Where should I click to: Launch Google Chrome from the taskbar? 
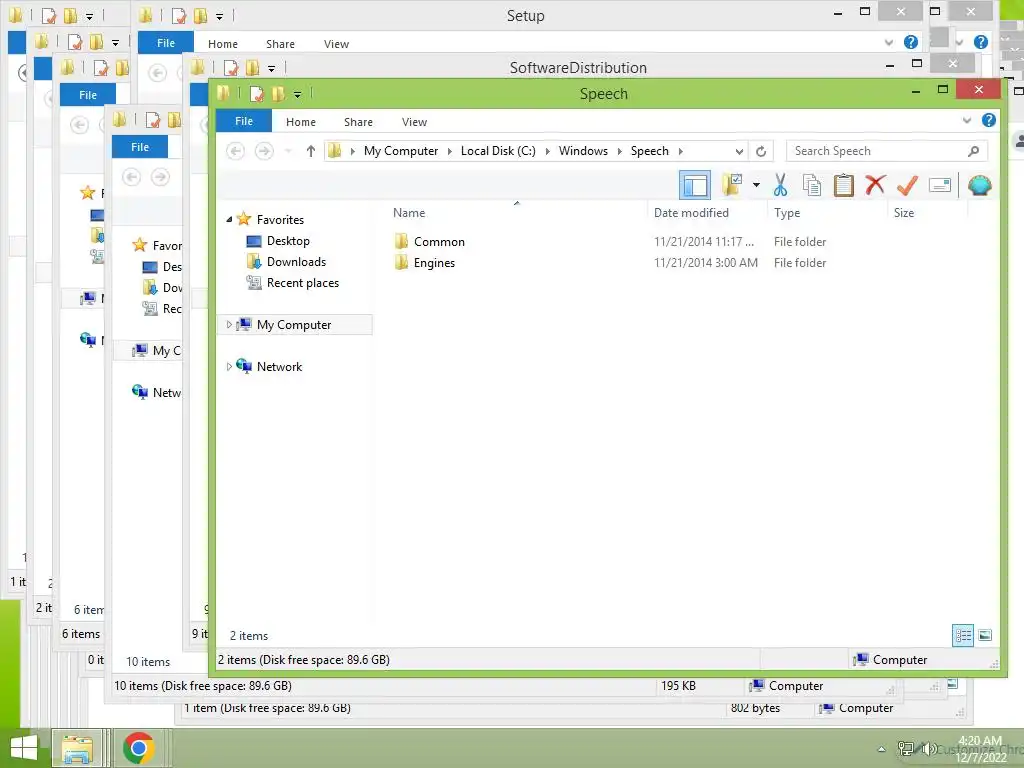[x=138, y=748]
